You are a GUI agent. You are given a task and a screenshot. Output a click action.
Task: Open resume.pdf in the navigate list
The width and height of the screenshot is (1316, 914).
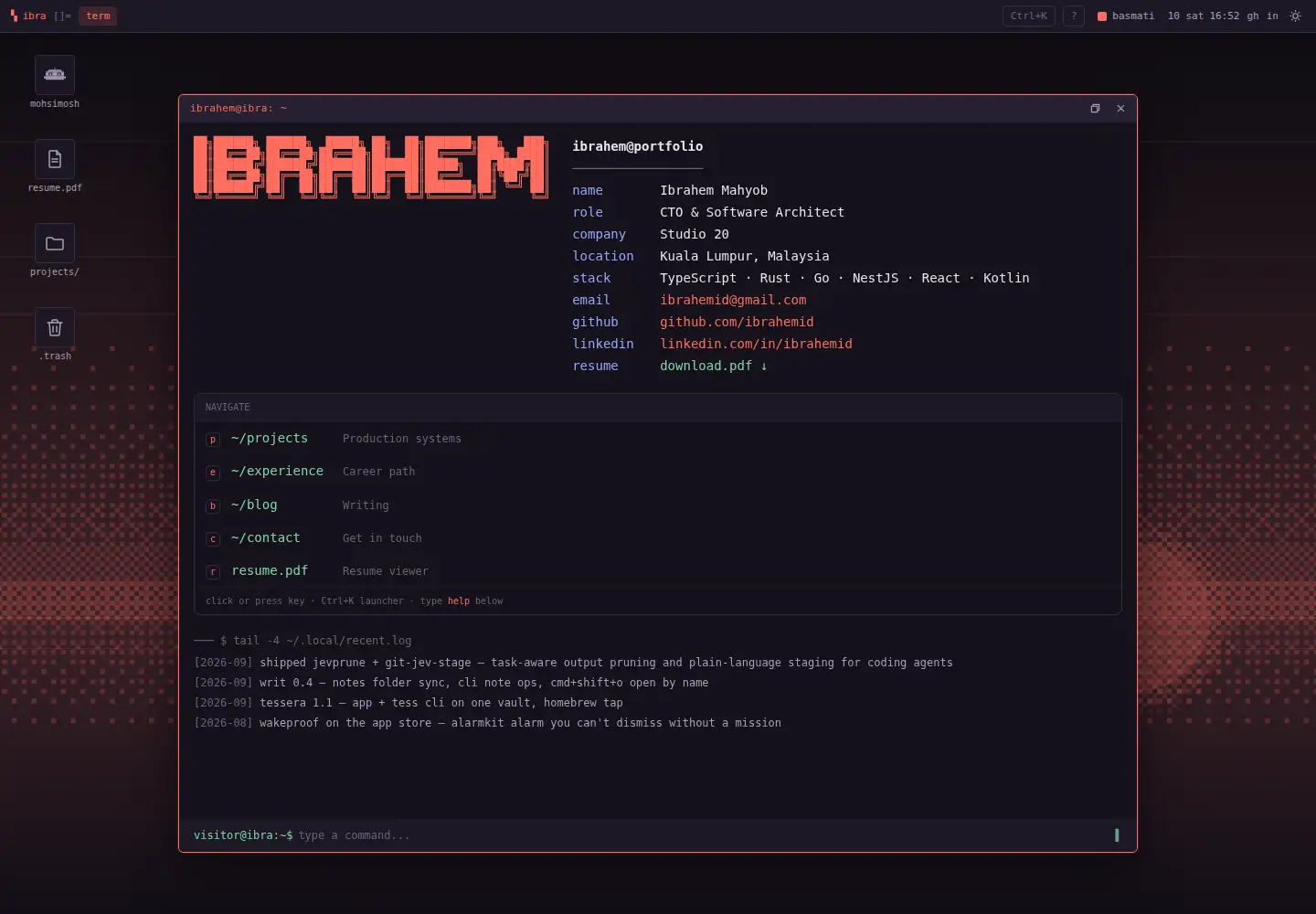coord(658,570)
